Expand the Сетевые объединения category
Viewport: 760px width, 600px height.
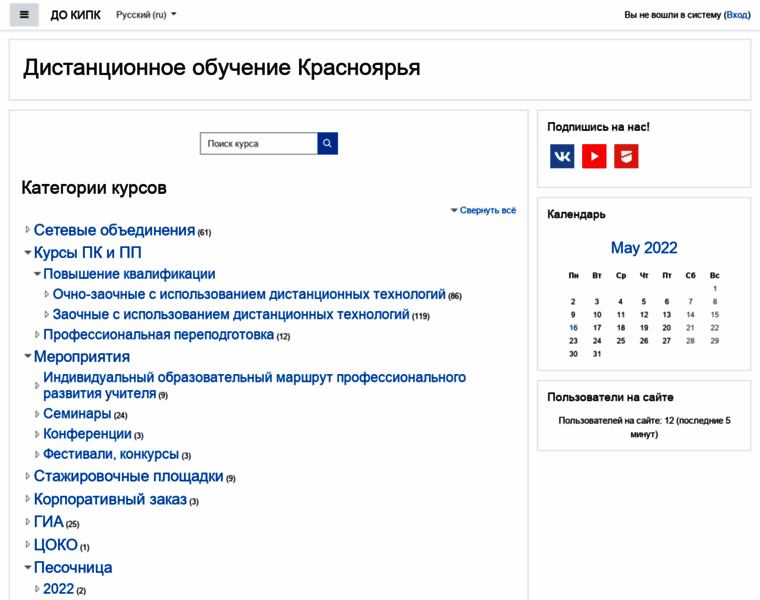pos(28,230)
